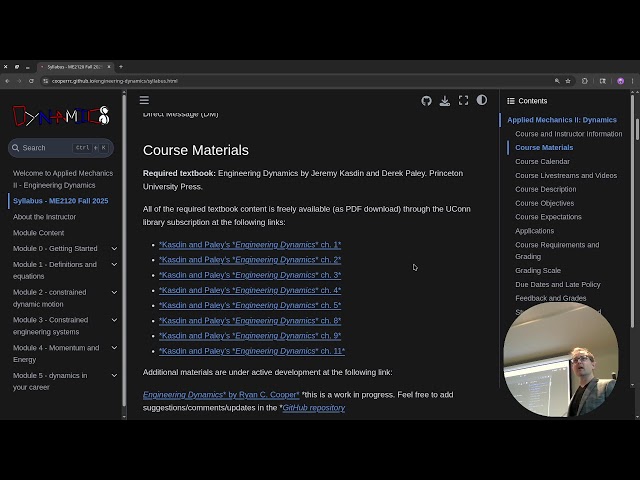The width and height of the screenshot is (640, 480).
Task: Click the browser back arrow
Action: (8, 81)
